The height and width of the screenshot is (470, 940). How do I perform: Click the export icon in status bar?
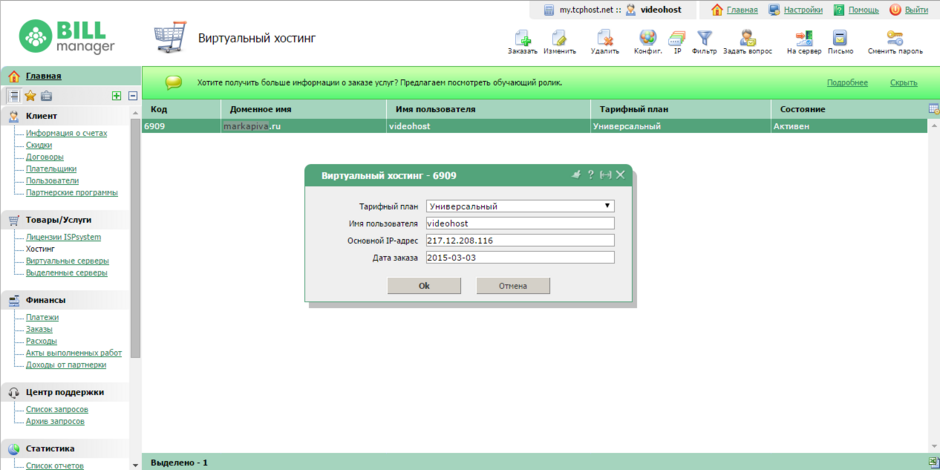[933, 461]
